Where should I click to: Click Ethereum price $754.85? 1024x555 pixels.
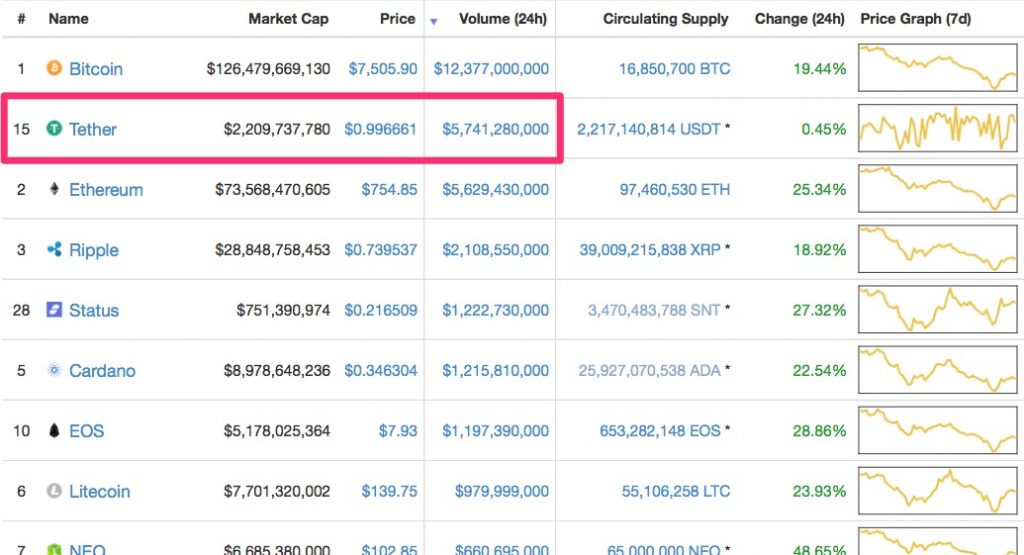pos(389,189)
